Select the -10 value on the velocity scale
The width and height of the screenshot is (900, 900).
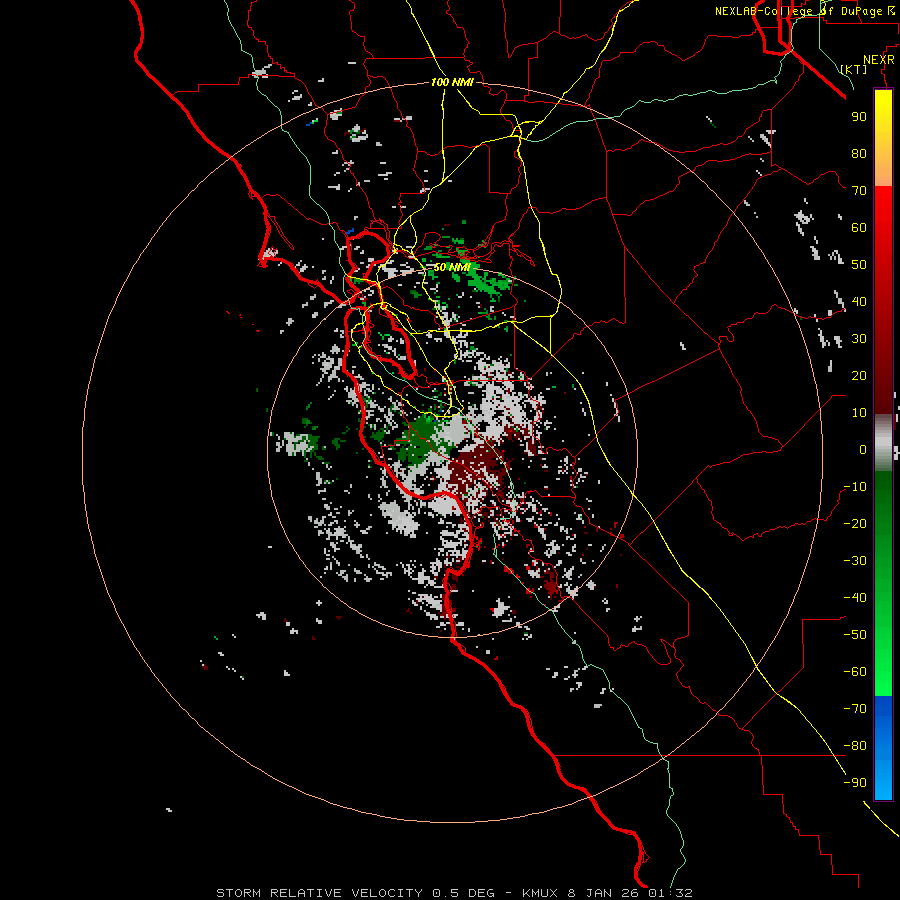[x=855, y=487]
